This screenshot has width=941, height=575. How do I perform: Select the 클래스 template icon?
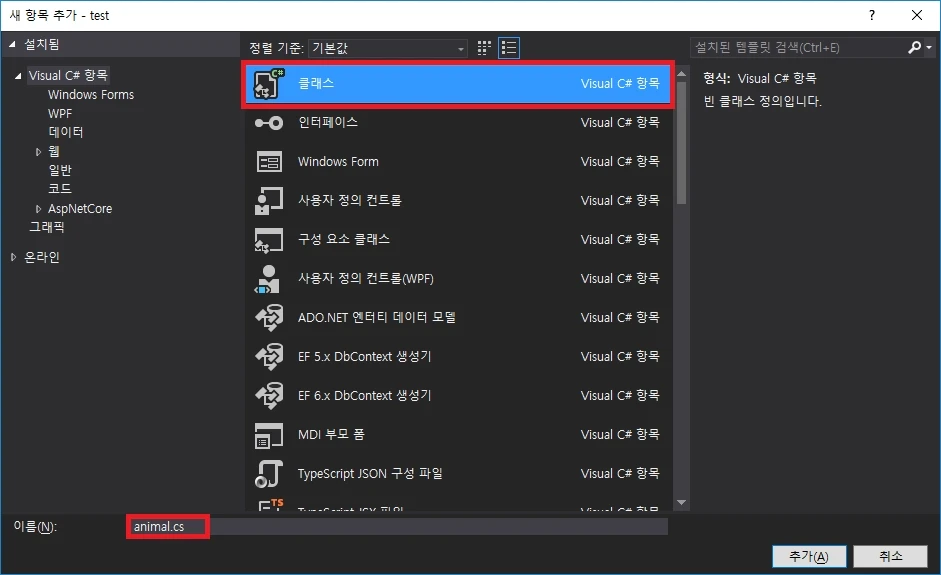[269, 85]
